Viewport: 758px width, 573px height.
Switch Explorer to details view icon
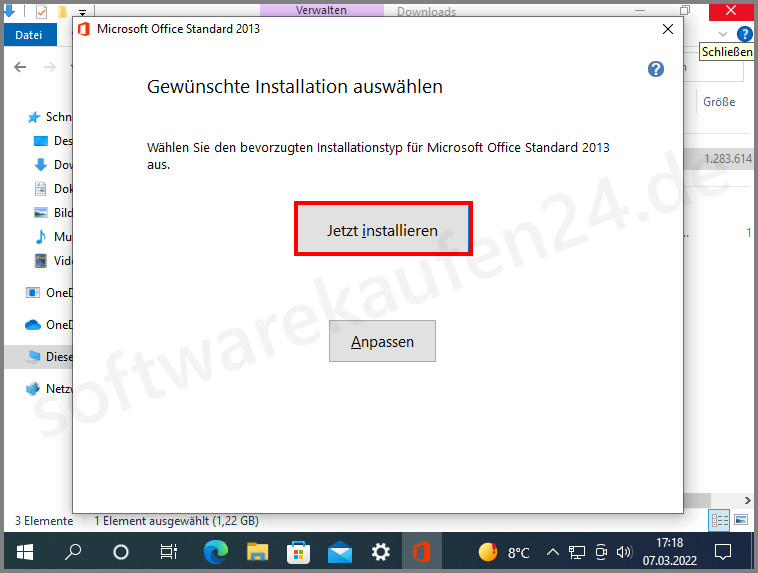(719, 520)
